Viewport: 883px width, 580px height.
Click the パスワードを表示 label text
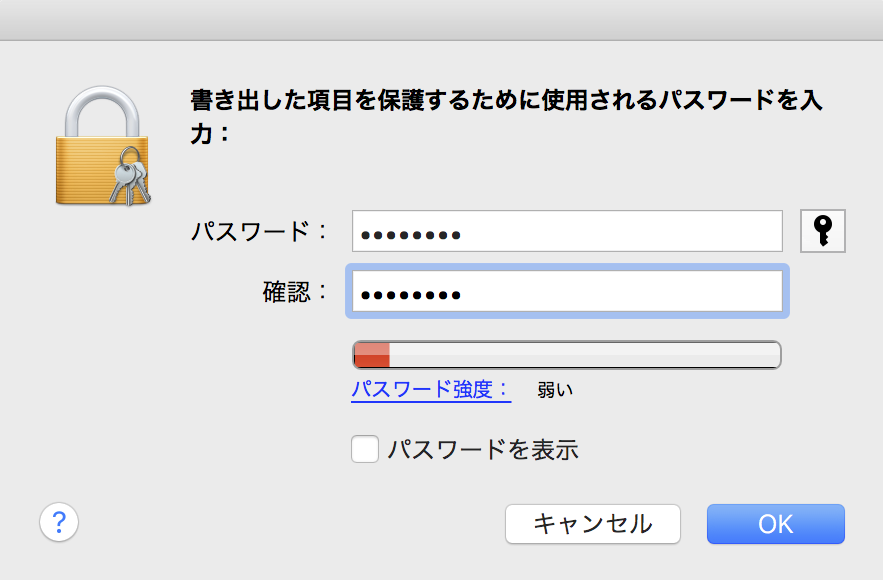(x=483, y=449)
